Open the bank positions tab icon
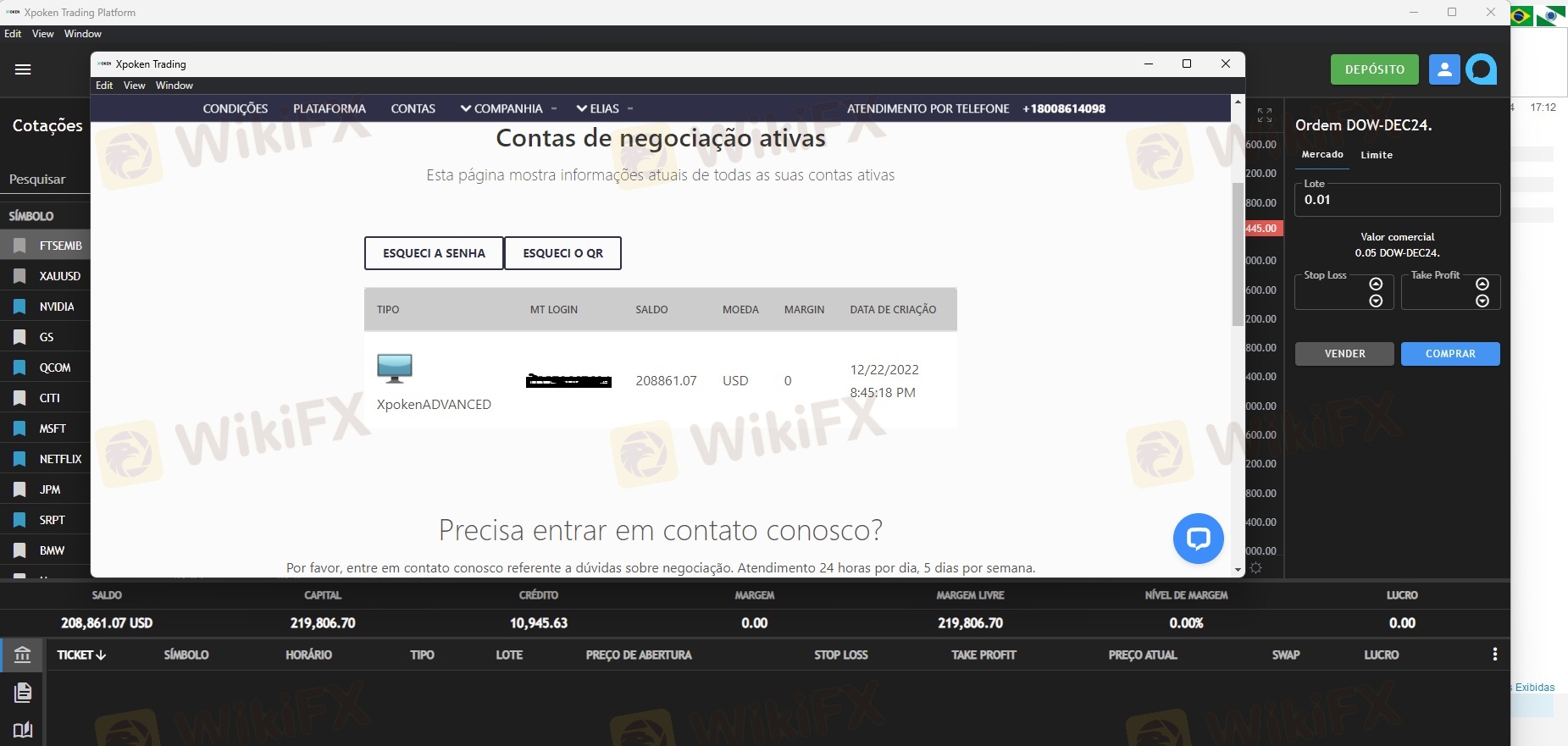This screenshot has width=1568, height=746. pyautogui.click(x=23, y=655)
